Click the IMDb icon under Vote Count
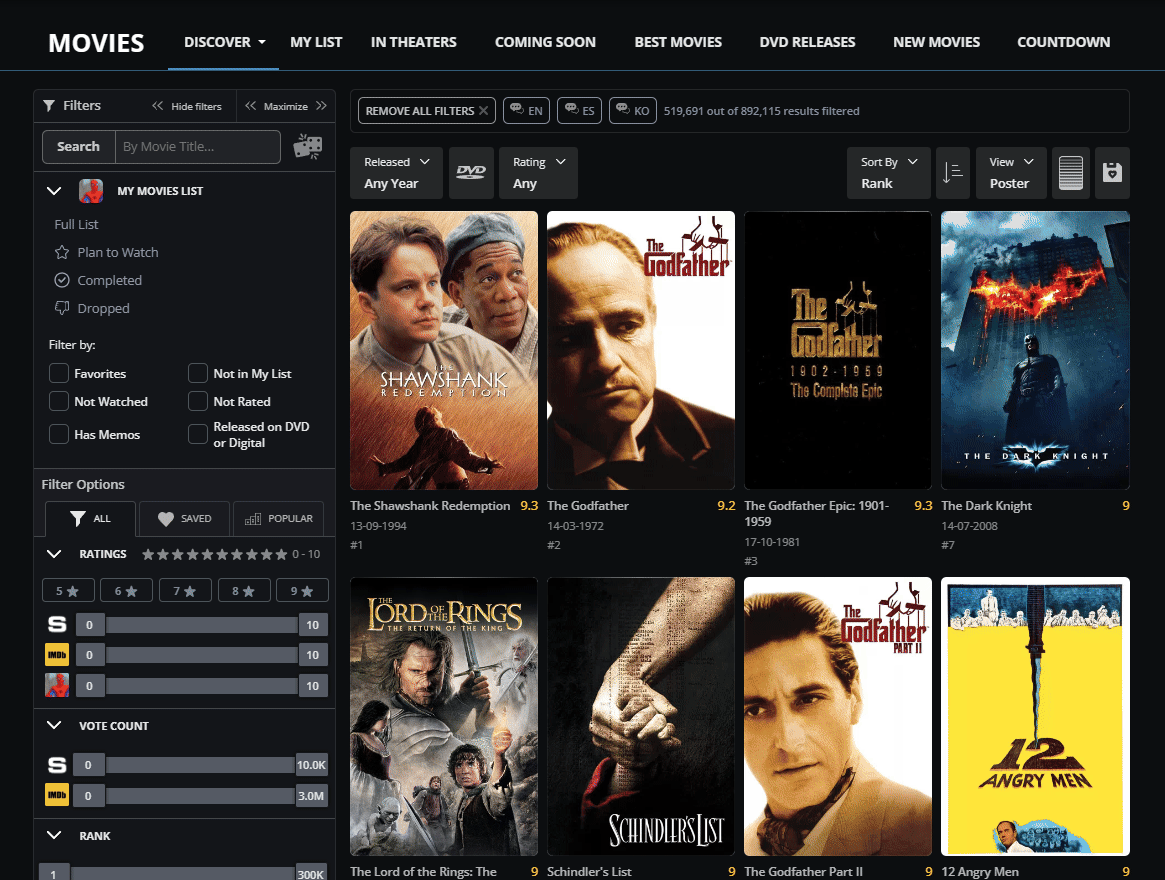The image size is (1165, 880). [57, 795]
